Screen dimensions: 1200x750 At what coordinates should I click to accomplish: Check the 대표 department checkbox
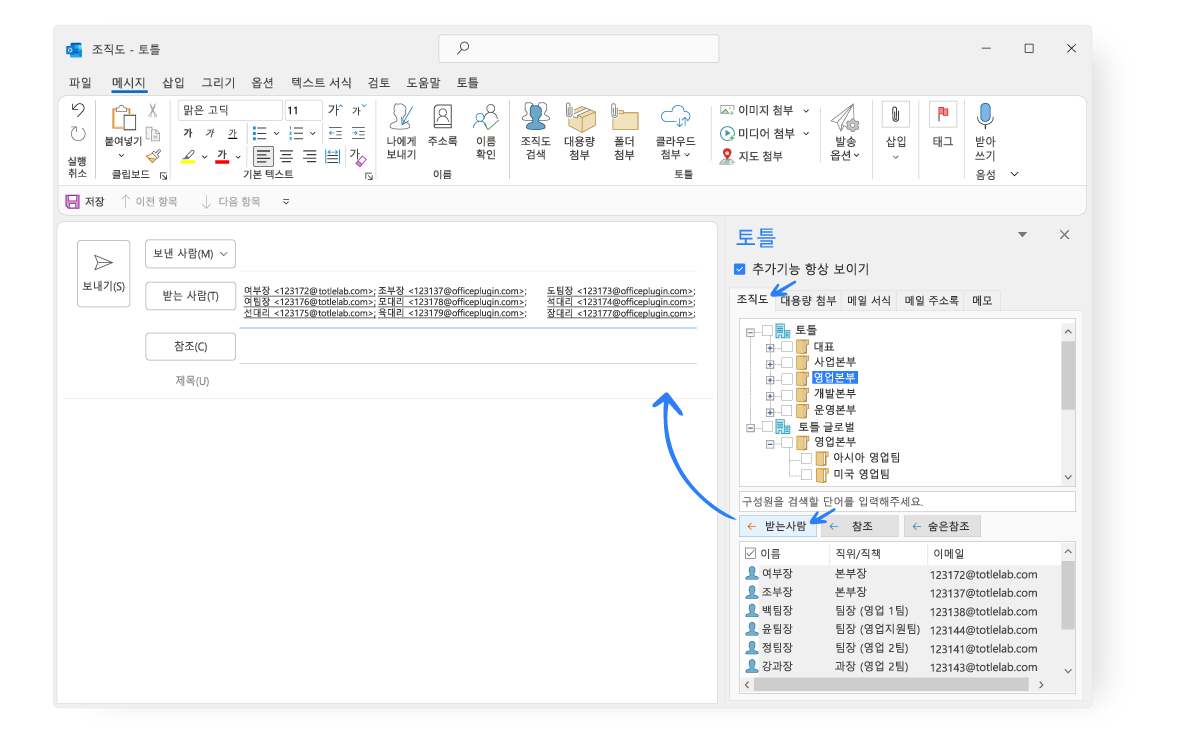click(x=787, y=347)
